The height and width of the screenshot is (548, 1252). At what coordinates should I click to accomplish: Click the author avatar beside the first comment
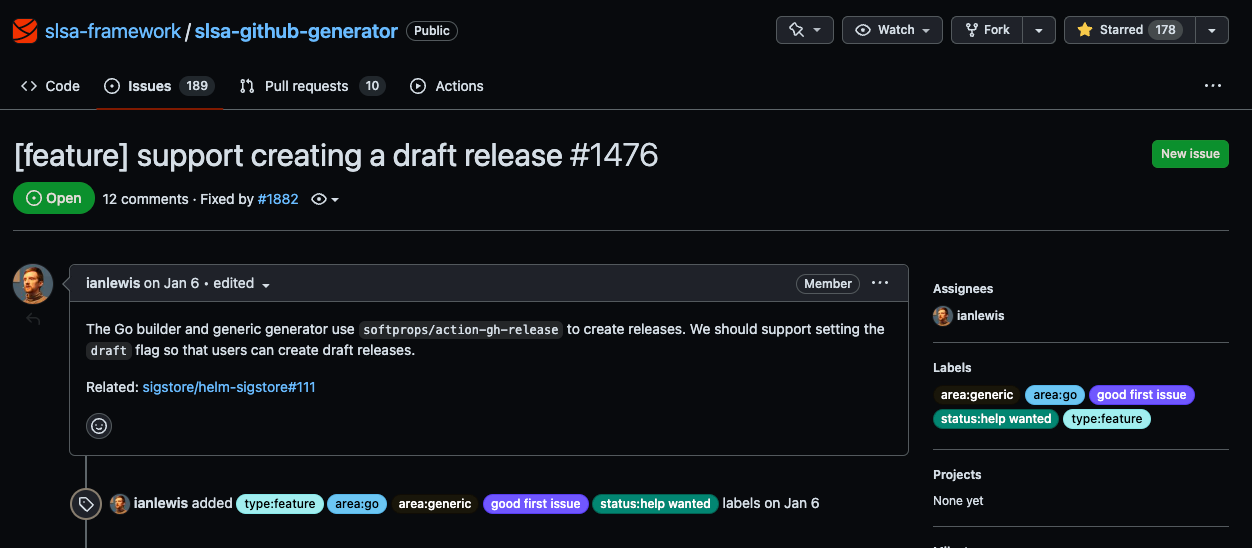coord(33,284)
